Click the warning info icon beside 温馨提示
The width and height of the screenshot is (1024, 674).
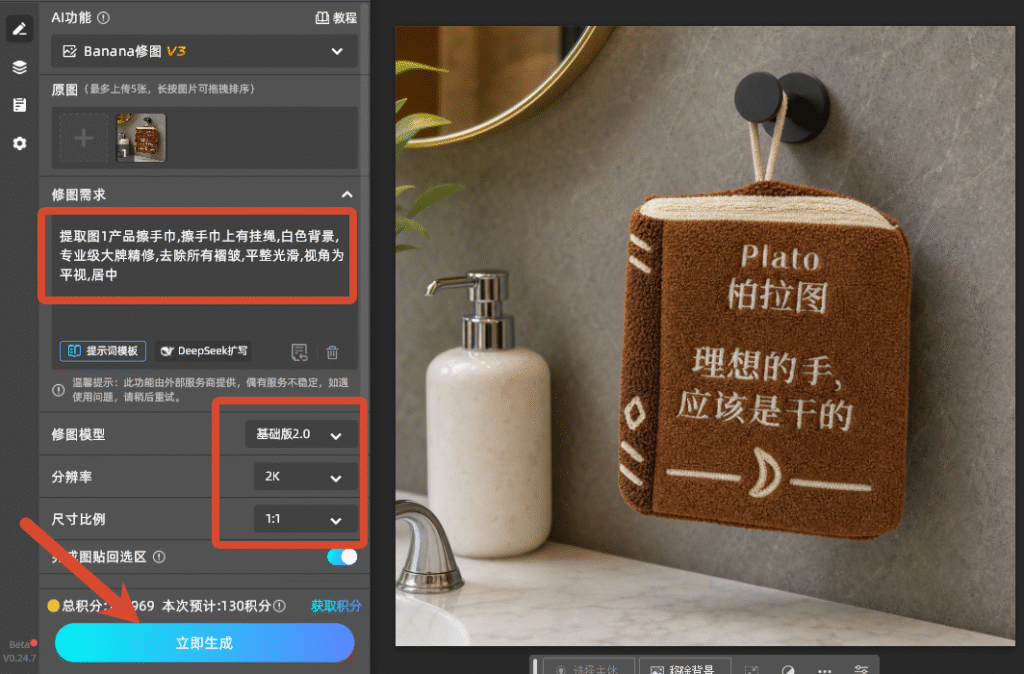click(x=58, y=390)
